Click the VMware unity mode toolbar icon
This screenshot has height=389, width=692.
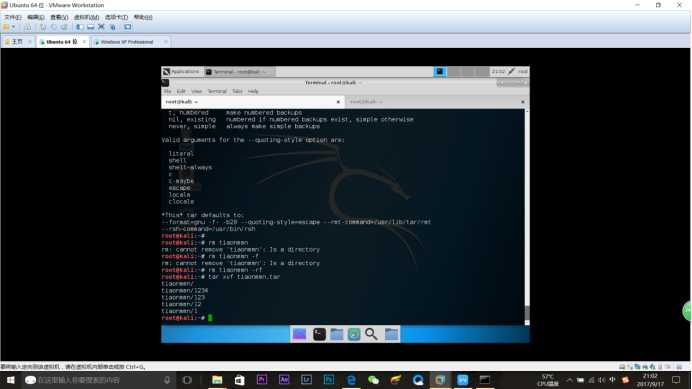(x=113, y=27)
